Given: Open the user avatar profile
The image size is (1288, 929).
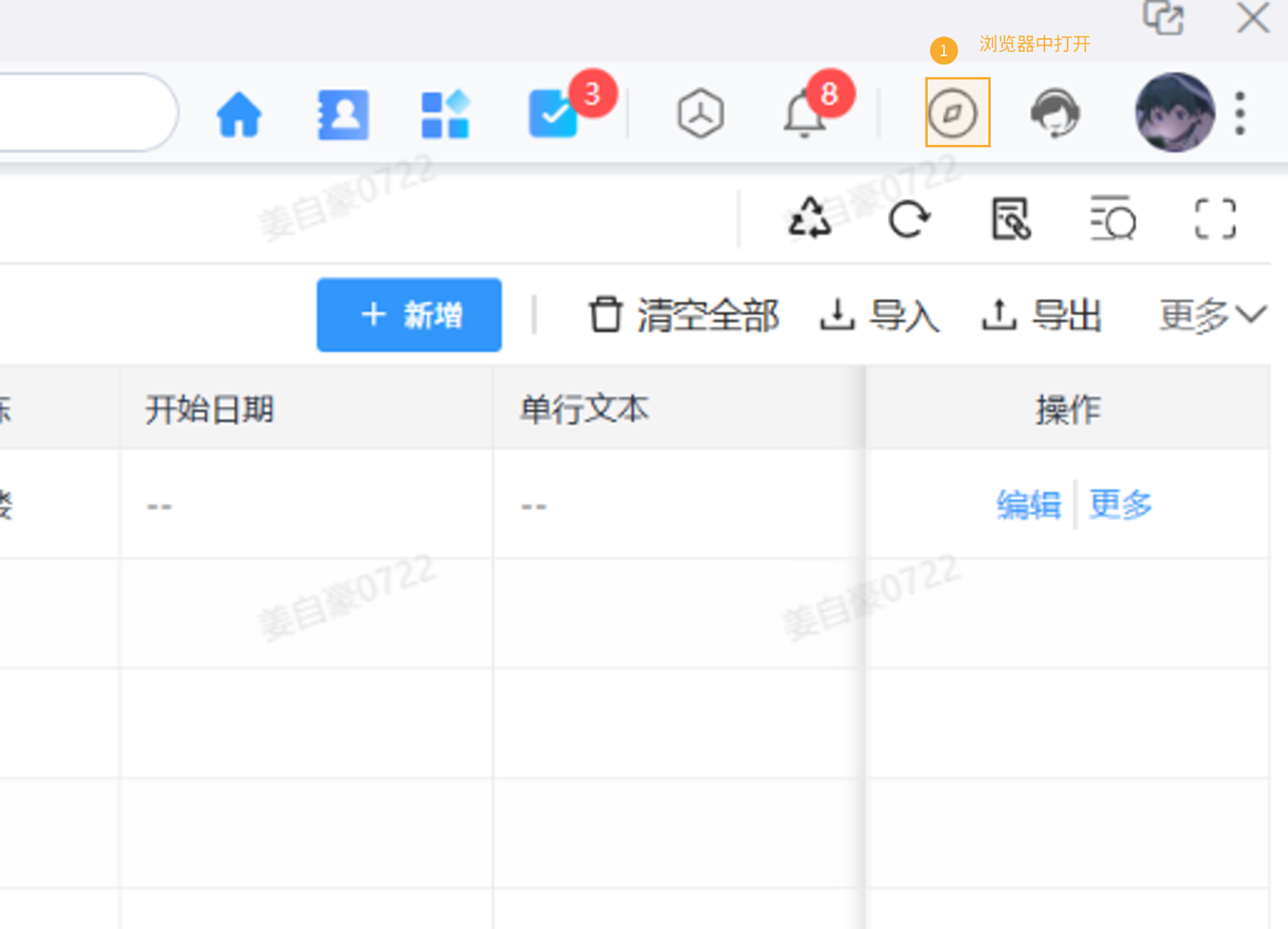Looking at the screenshot, I should coord(1174,113).
